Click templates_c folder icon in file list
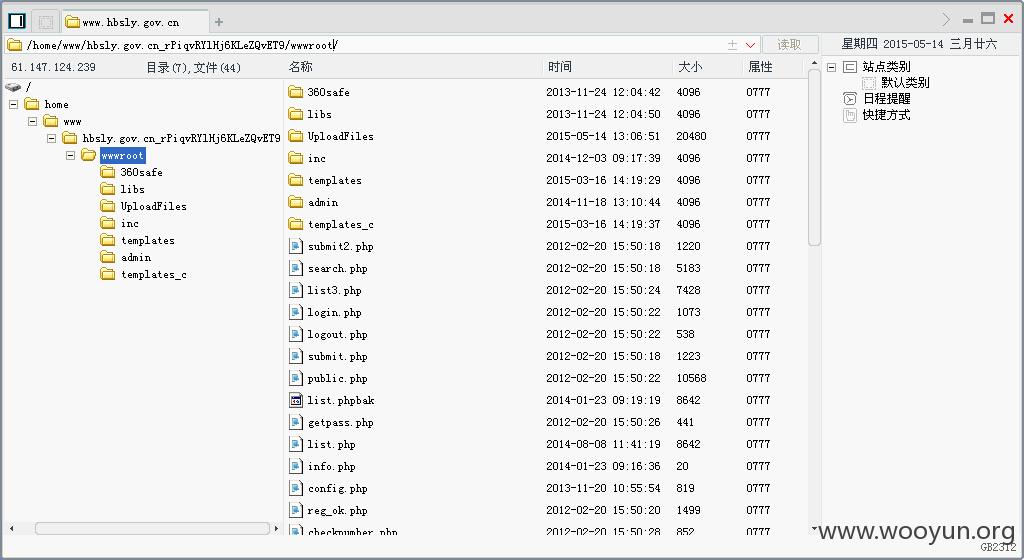This screenshot has width=1024, height=560. pos(296,224)
